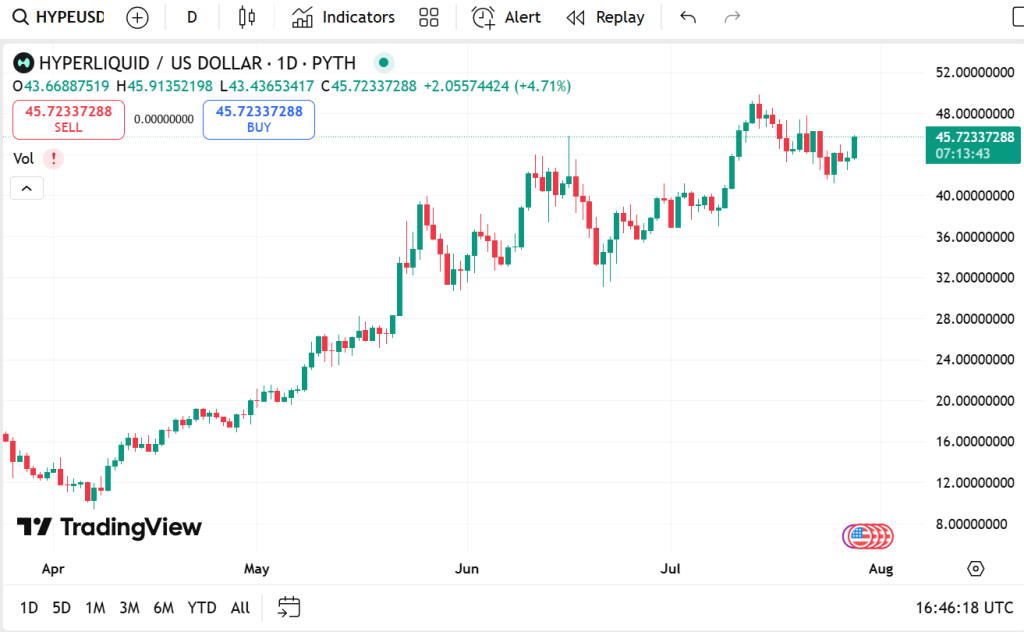The width and height of the screenshot is (1024, 632).
Task: Click the 8.00000000 price axis label
Action: (972, 524)
